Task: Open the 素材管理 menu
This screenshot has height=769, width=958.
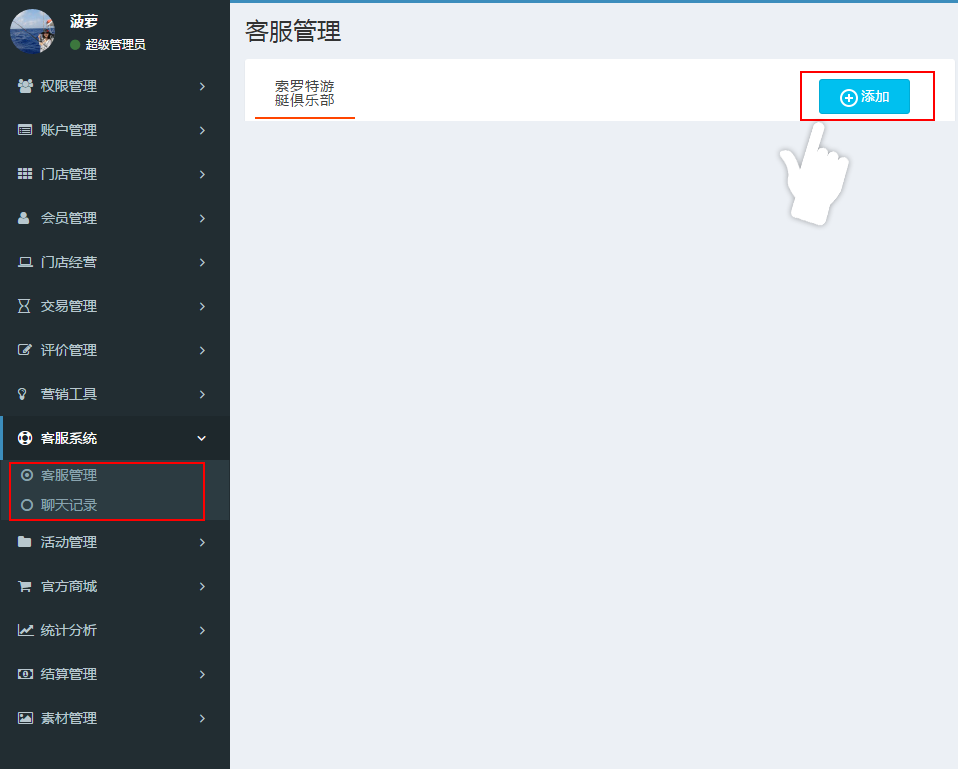Action: pos(115,718)
